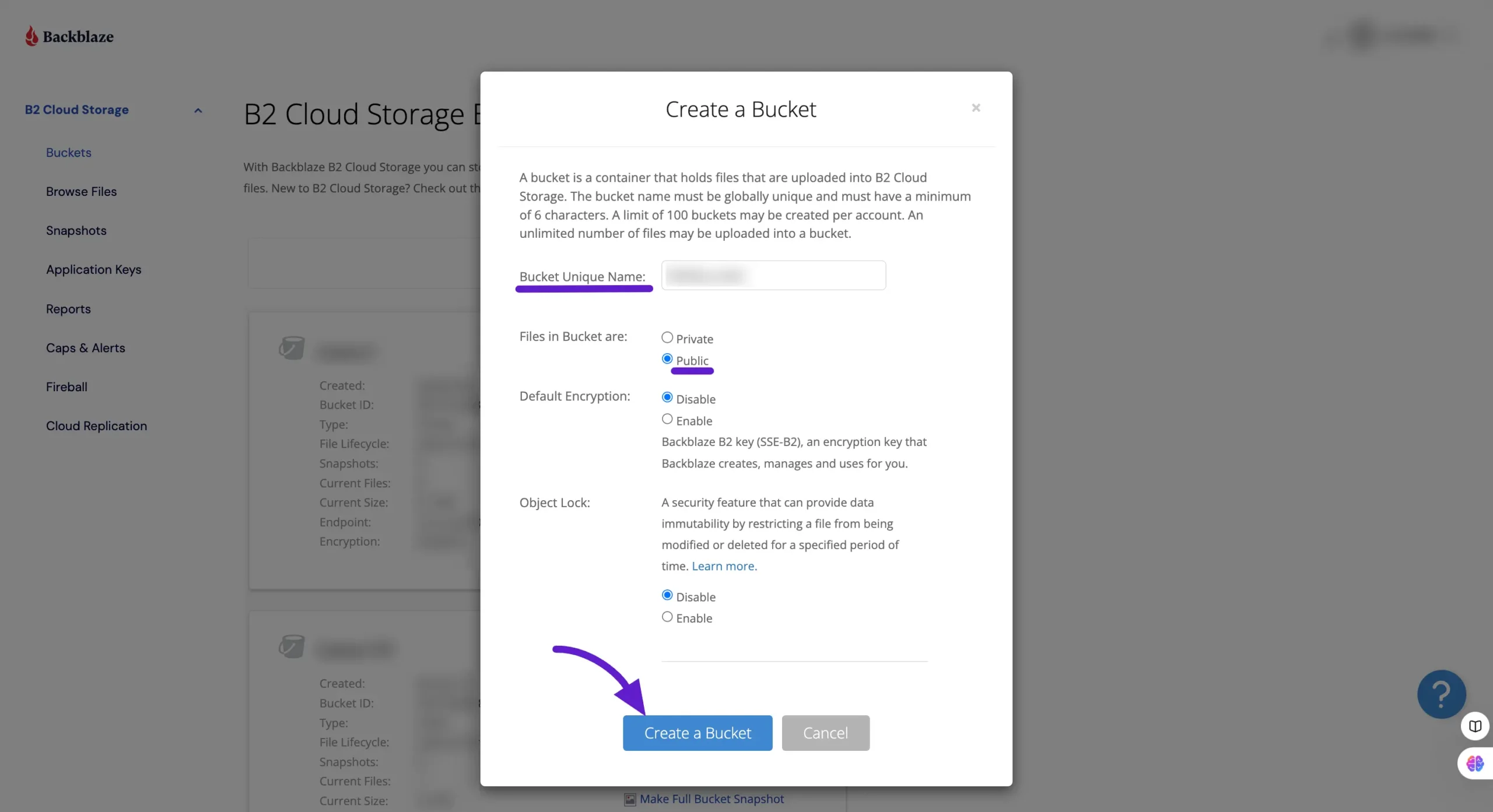This screenshot has width=1493, height=812.
Task: Go to Buckets in sidebar
Action: click(69, 153)
